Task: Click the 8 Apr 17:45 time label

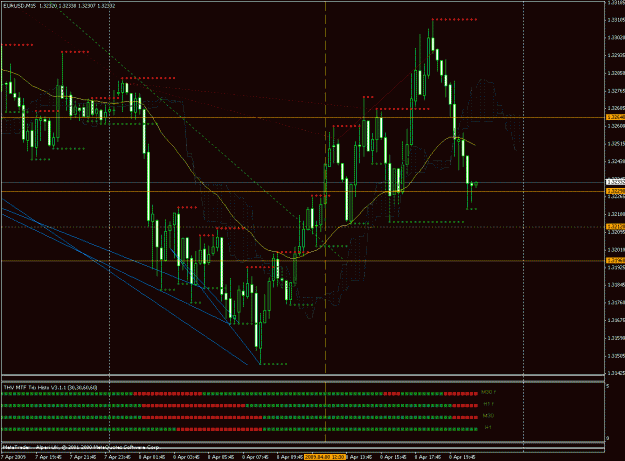Action: click(x=428, y=457)
